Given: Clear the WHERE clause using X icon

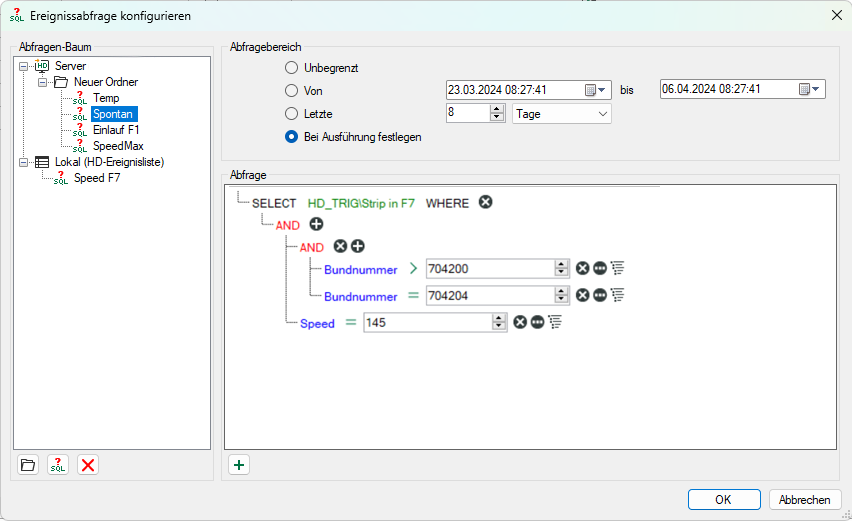Looking at the screenshot, I should (485, 202).
